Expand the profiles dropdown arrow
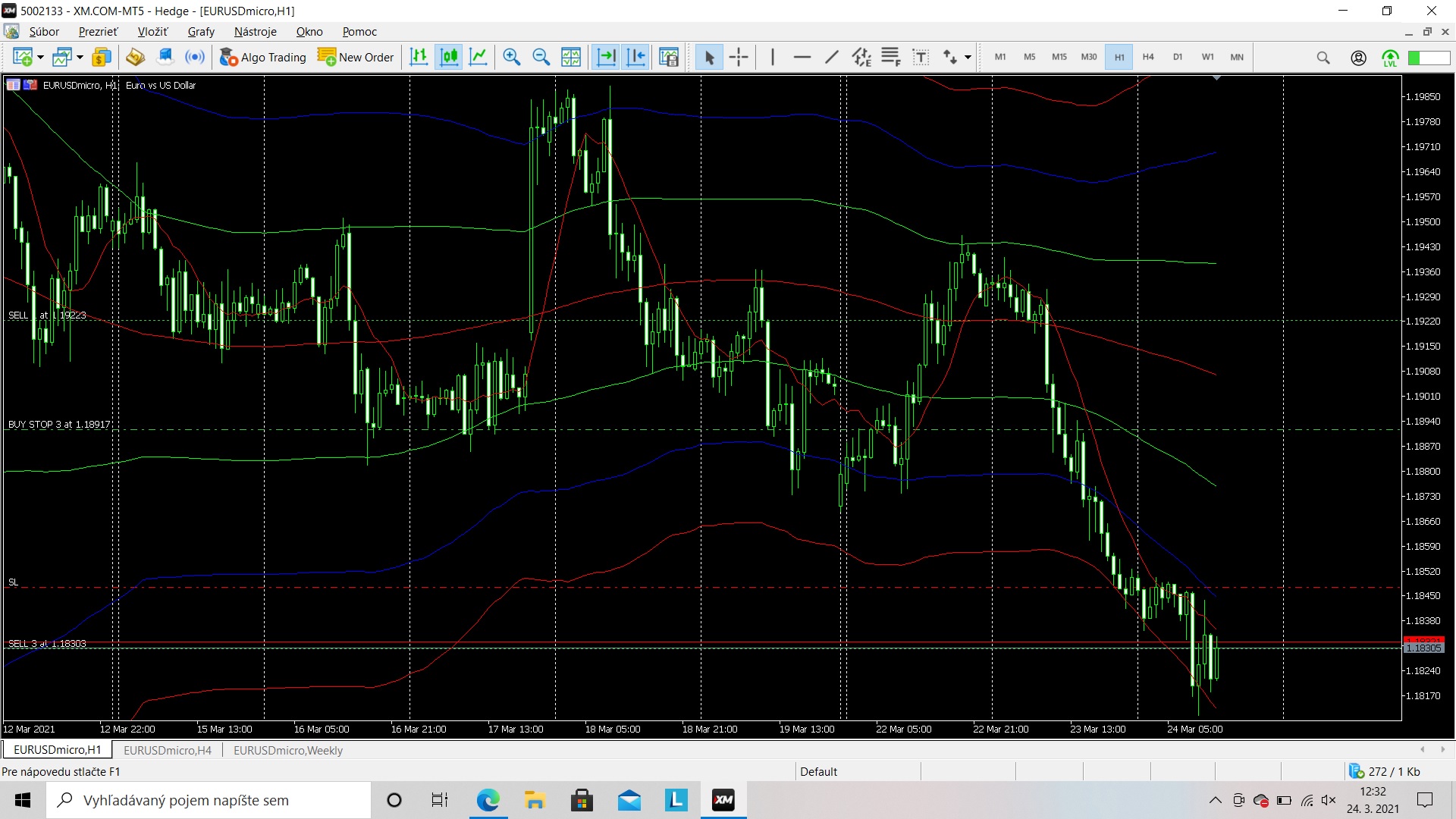The height and width of the screenshot is (819, 1456). (x=80, y=58)
